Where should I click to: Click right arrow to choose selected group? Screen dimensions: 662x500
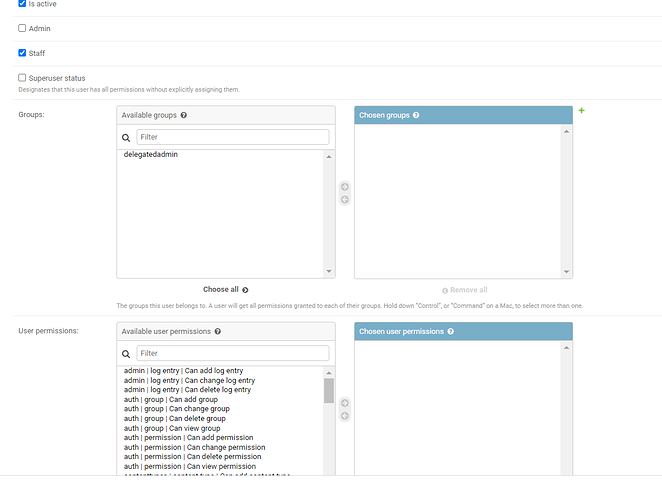coord(345,187)
